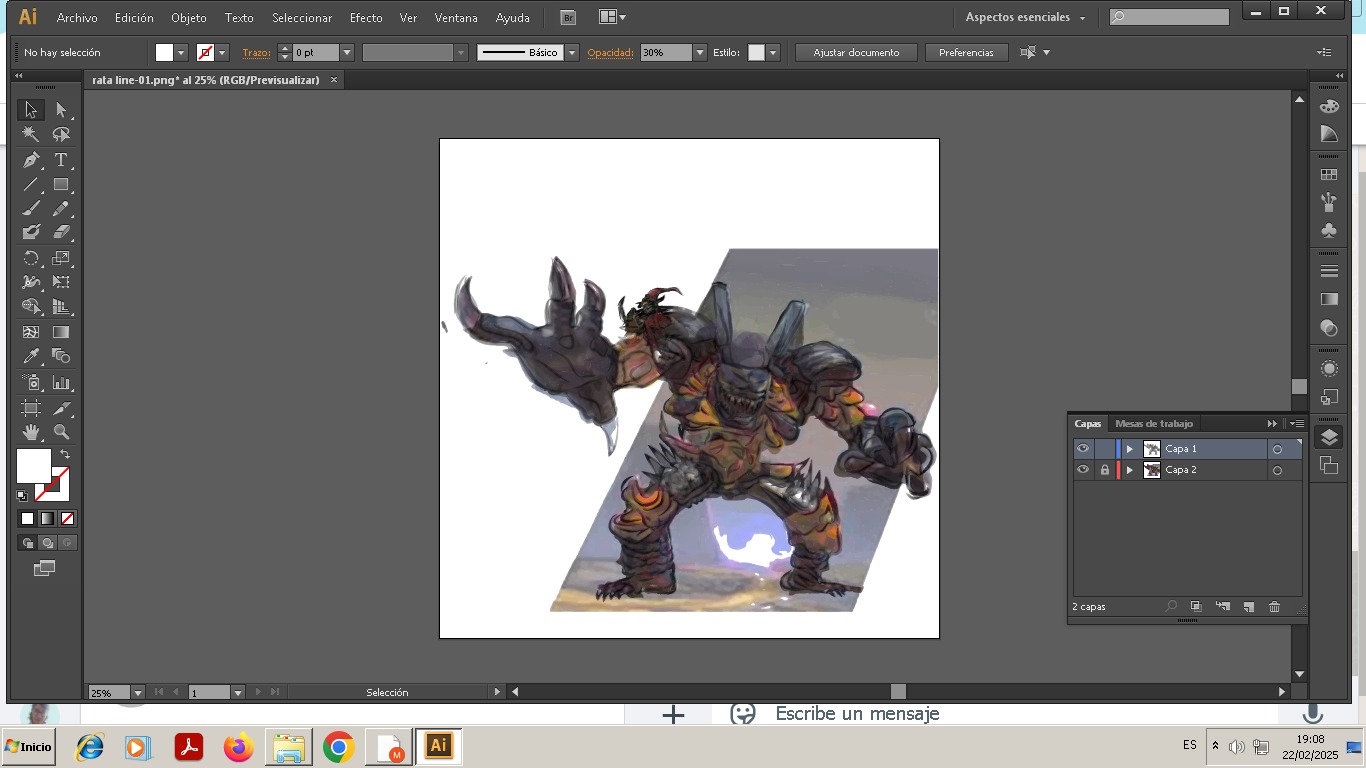Screen dimensions: 1366x768
Task: Select the Eyedropper tool
Action: pyautogui.click(x=31, y=356)
